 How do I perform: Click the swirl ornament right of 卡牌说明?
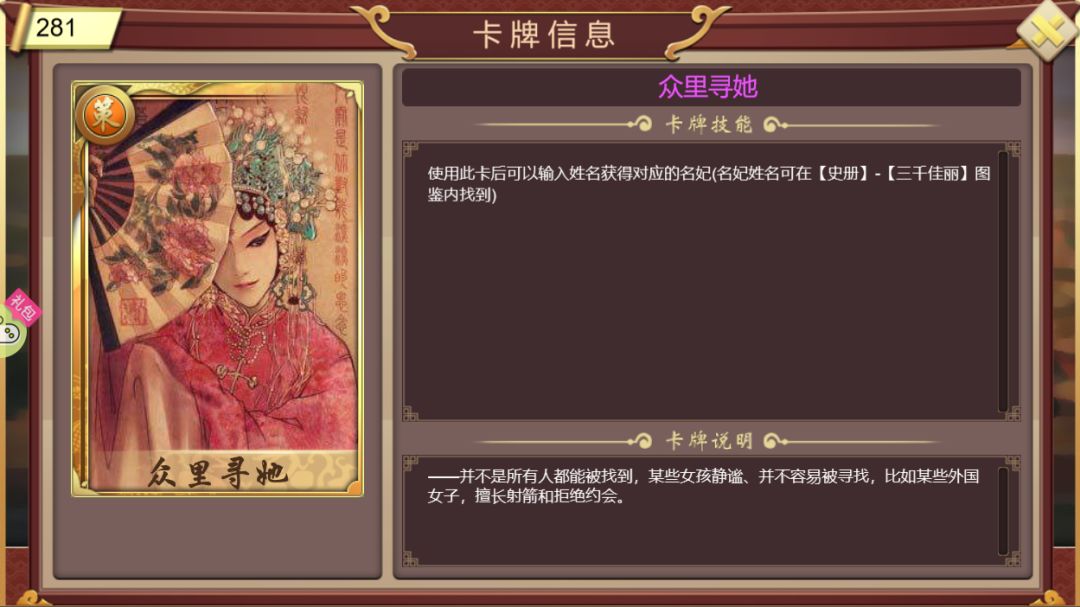coord(776,441)
